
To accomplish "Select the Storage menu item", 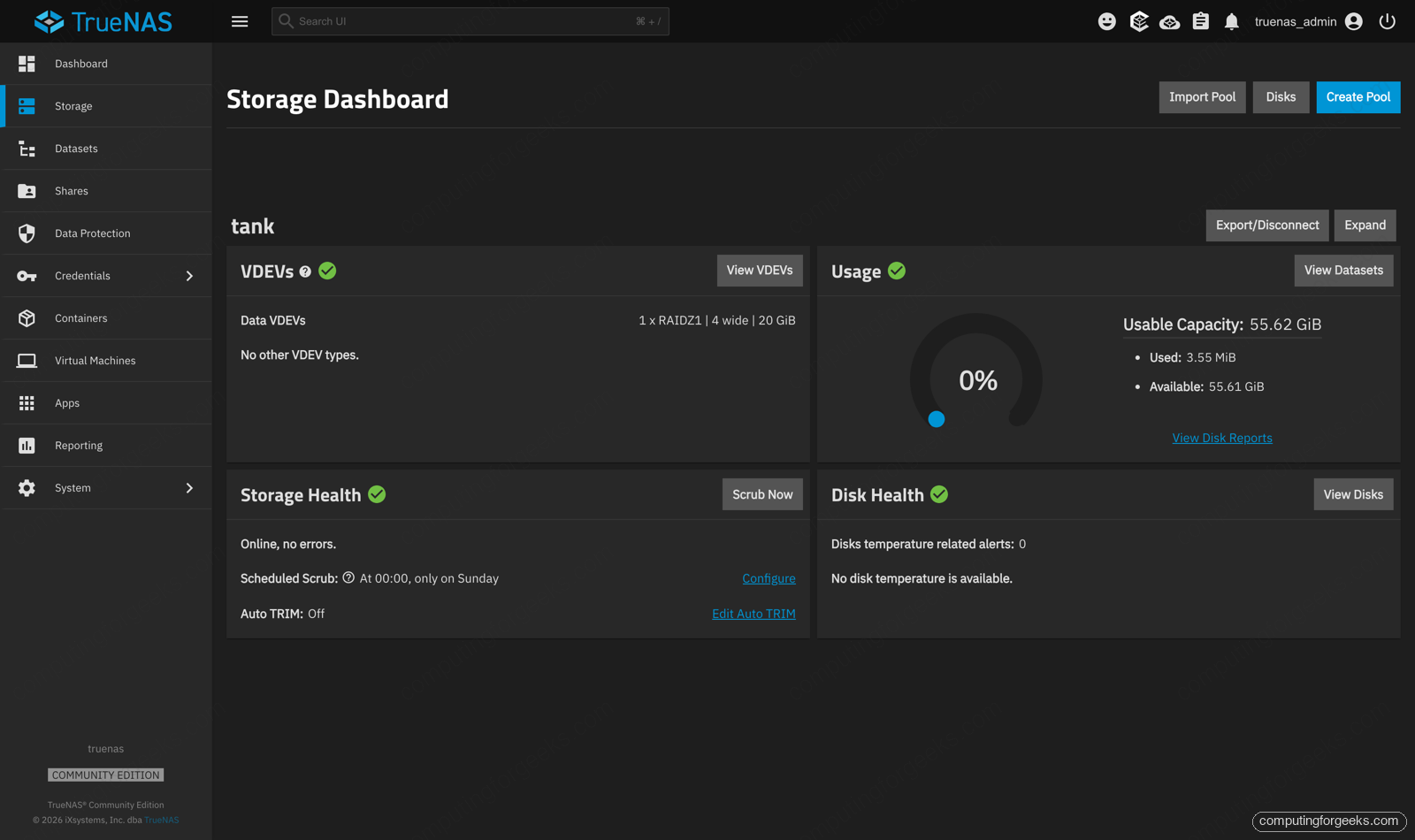I will [106, 106].
